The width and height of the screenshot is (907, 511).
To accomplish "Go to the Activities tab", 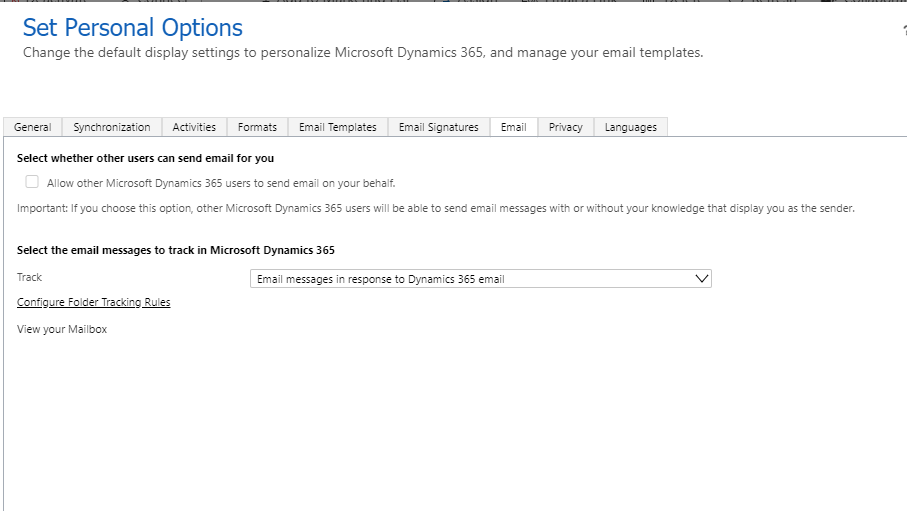I will (194, 127).
